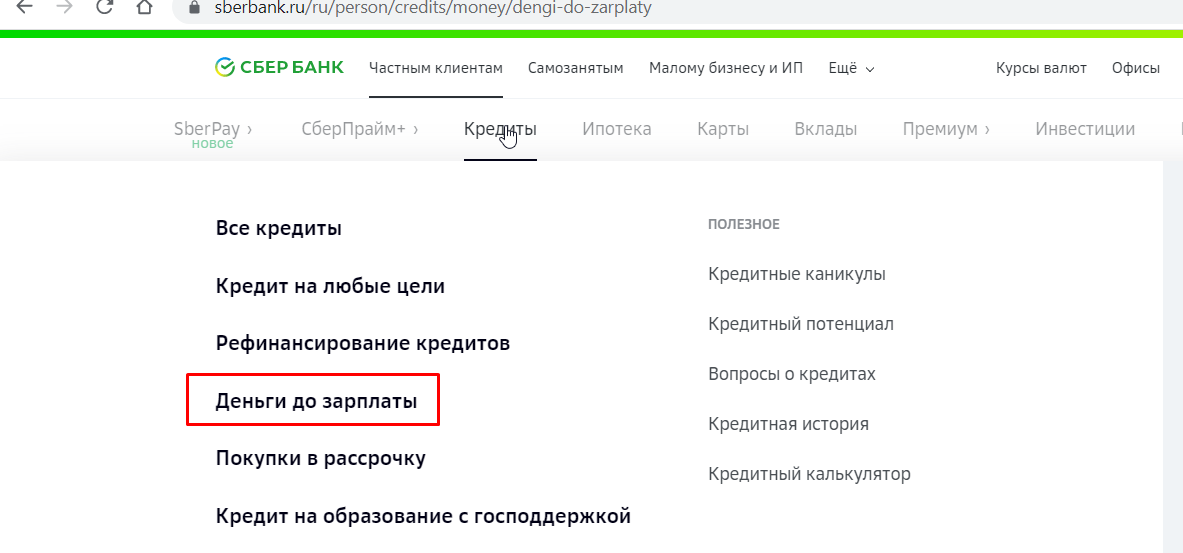Open the Вклады menu item
Viewport: 1183px width, 553px height.
(x=825, y=129)
